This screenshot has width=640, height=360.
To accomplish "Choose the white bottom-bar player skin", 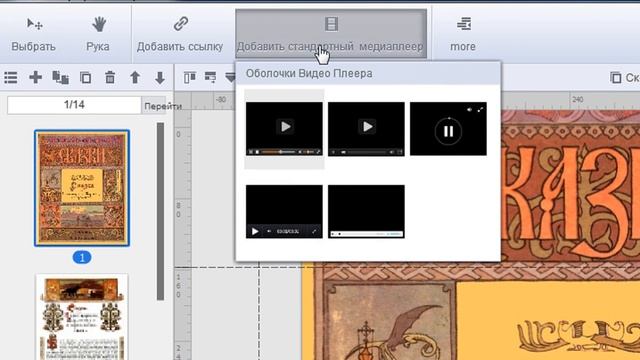I will [x=366, y=211].
